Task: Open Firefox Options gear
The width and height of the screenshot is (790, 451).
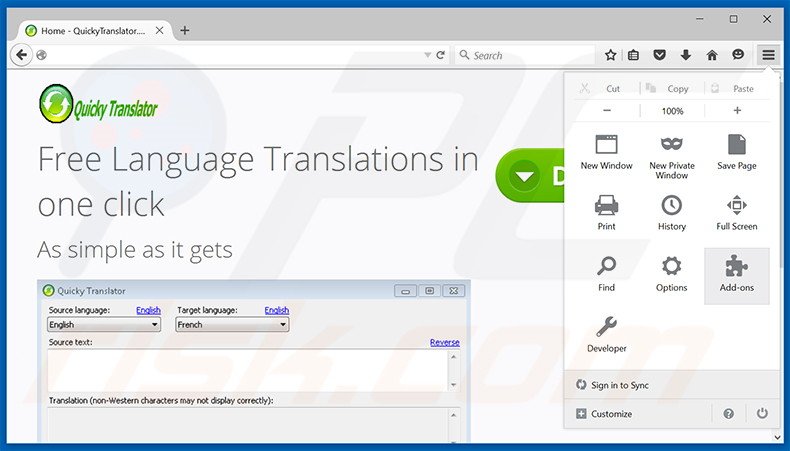Action: click(x=672, y=275)
